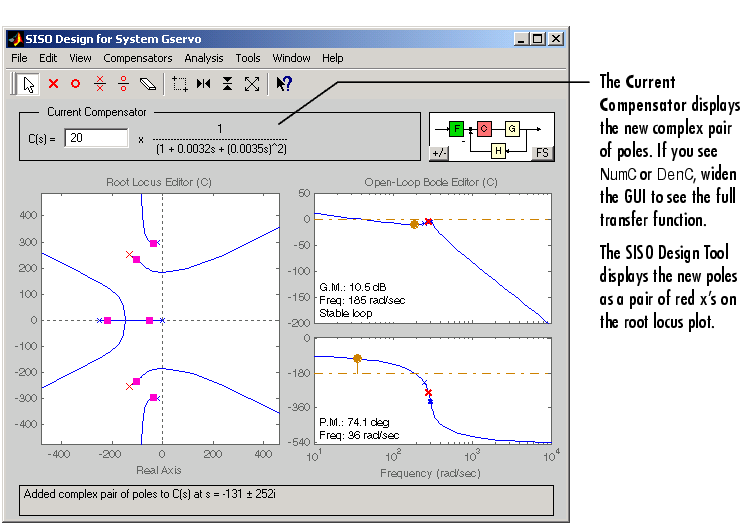
Task: Click the 'Added complex pair of poles' status message
Action: tap(150, 494)
